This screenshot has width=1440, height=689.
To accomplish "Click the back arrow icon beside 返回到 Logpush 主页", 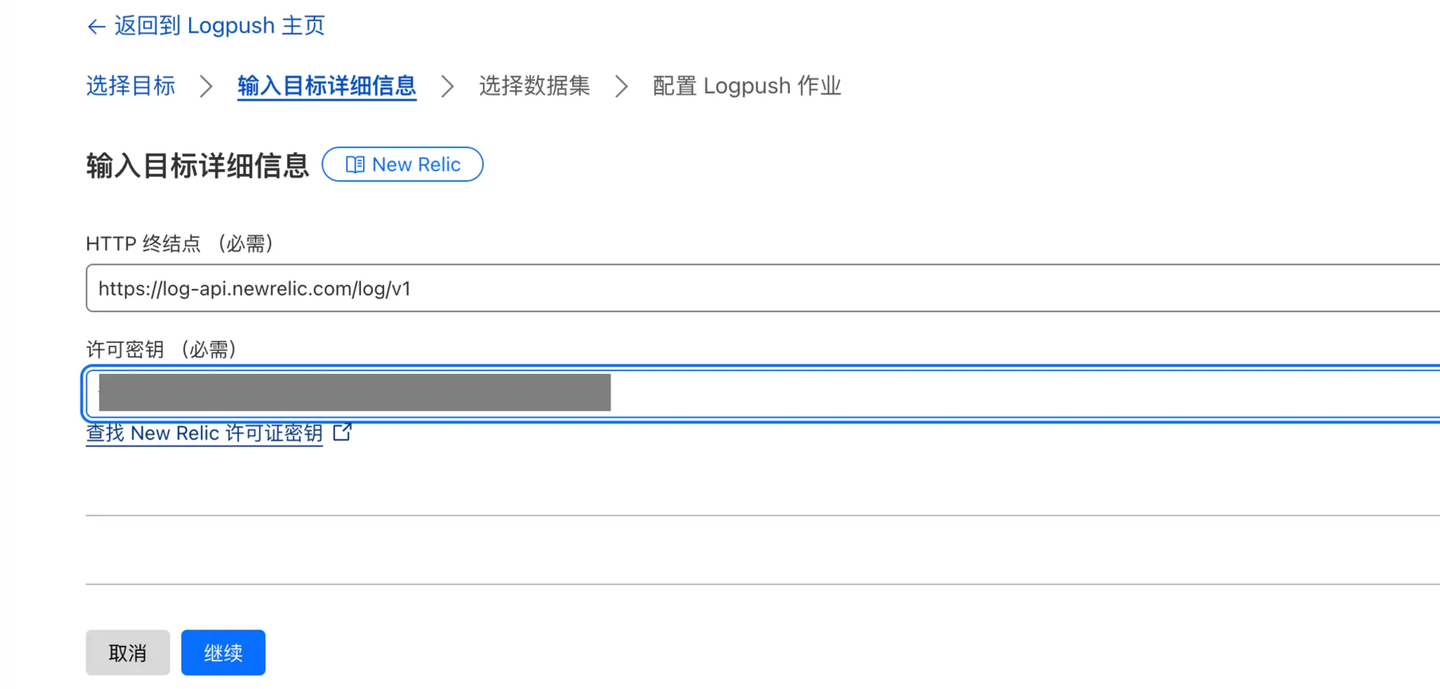I will click(95, 26).
